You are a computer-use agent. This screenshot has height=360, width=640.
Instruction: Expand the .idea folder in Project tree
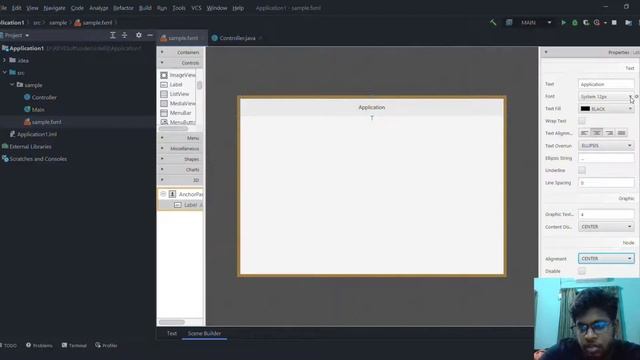[4, 60]
